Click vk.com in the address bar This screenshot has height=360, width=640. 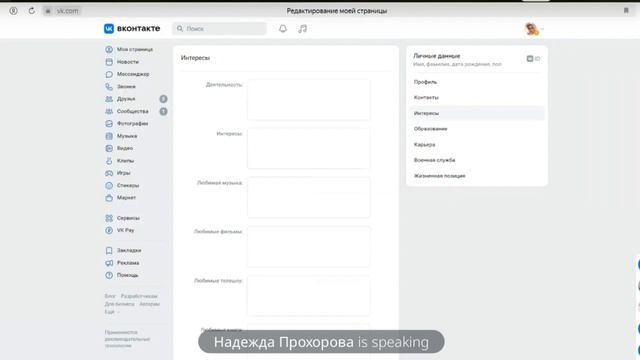coord(67,11)
